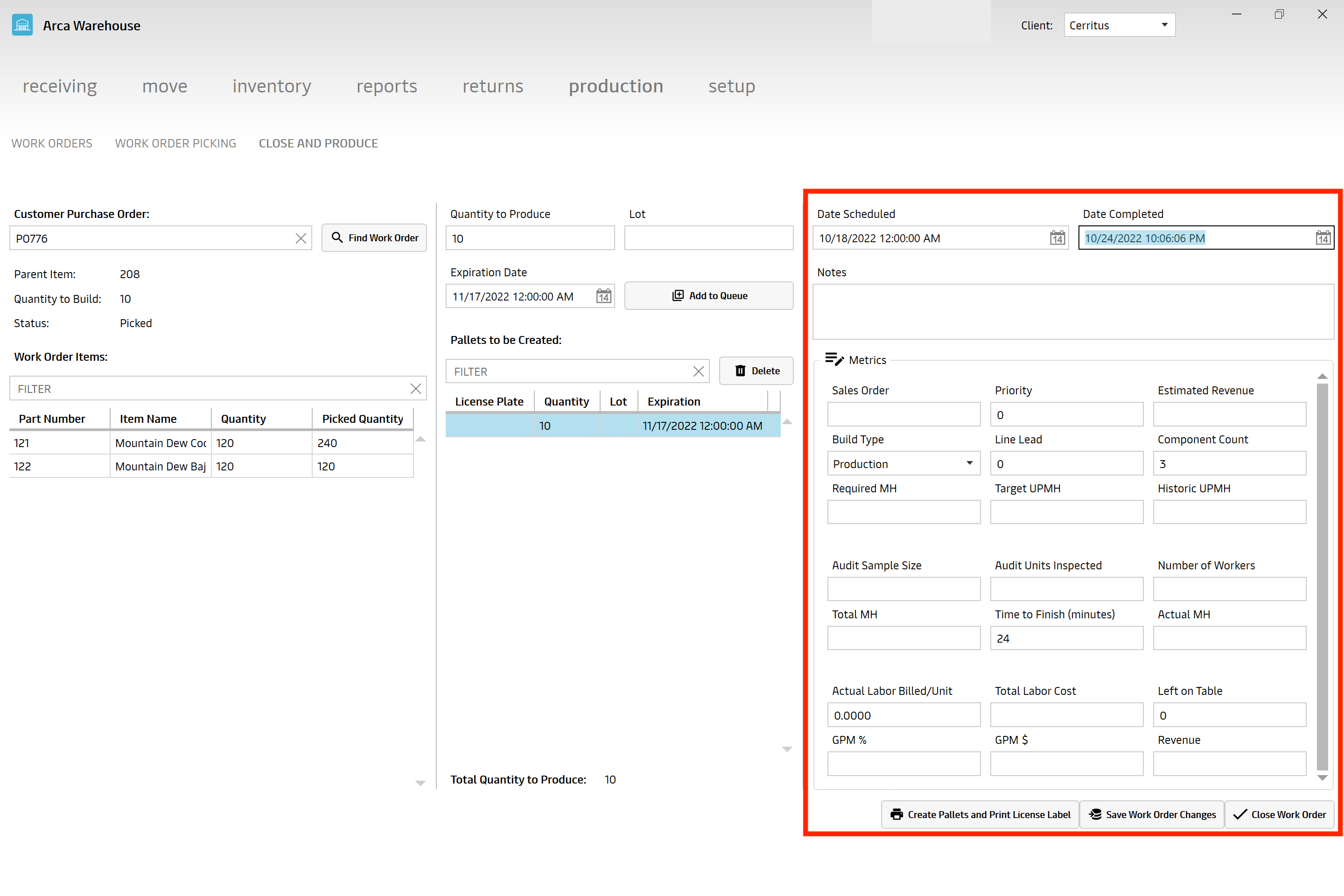Delete the selected pallet row
The width and height of the screenshot is (1344, 896).
point(756,371)
